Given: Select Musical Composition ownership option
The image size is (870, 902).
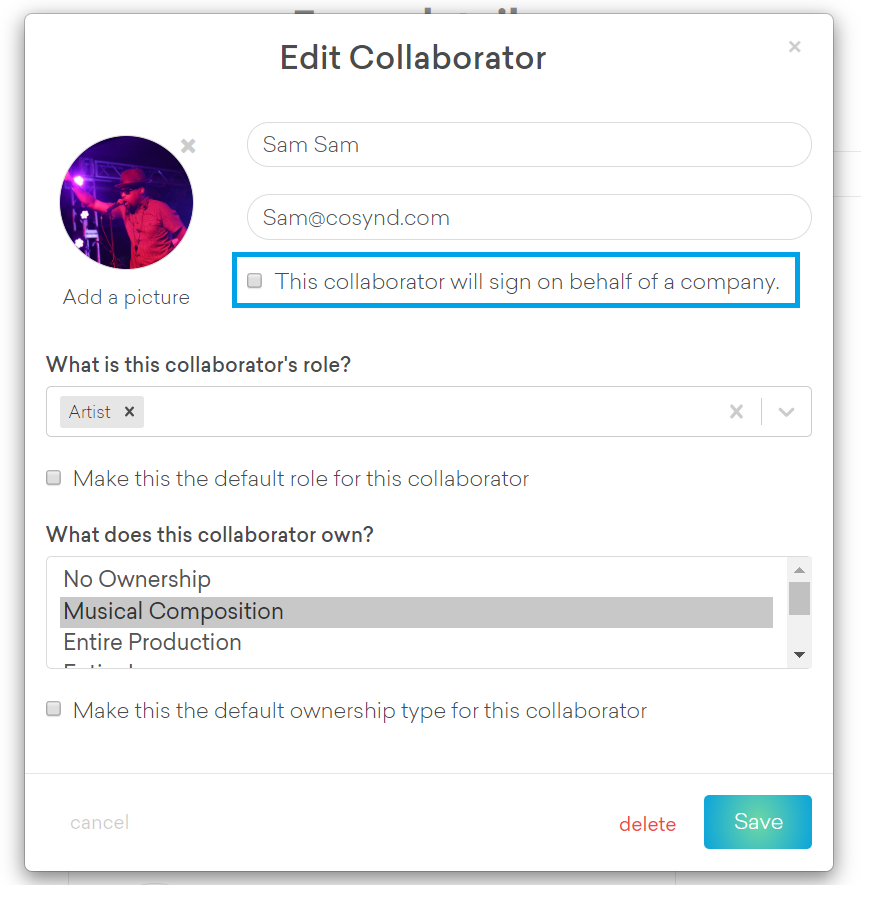Looking at the screenshot, I should (x=174, y=611).
